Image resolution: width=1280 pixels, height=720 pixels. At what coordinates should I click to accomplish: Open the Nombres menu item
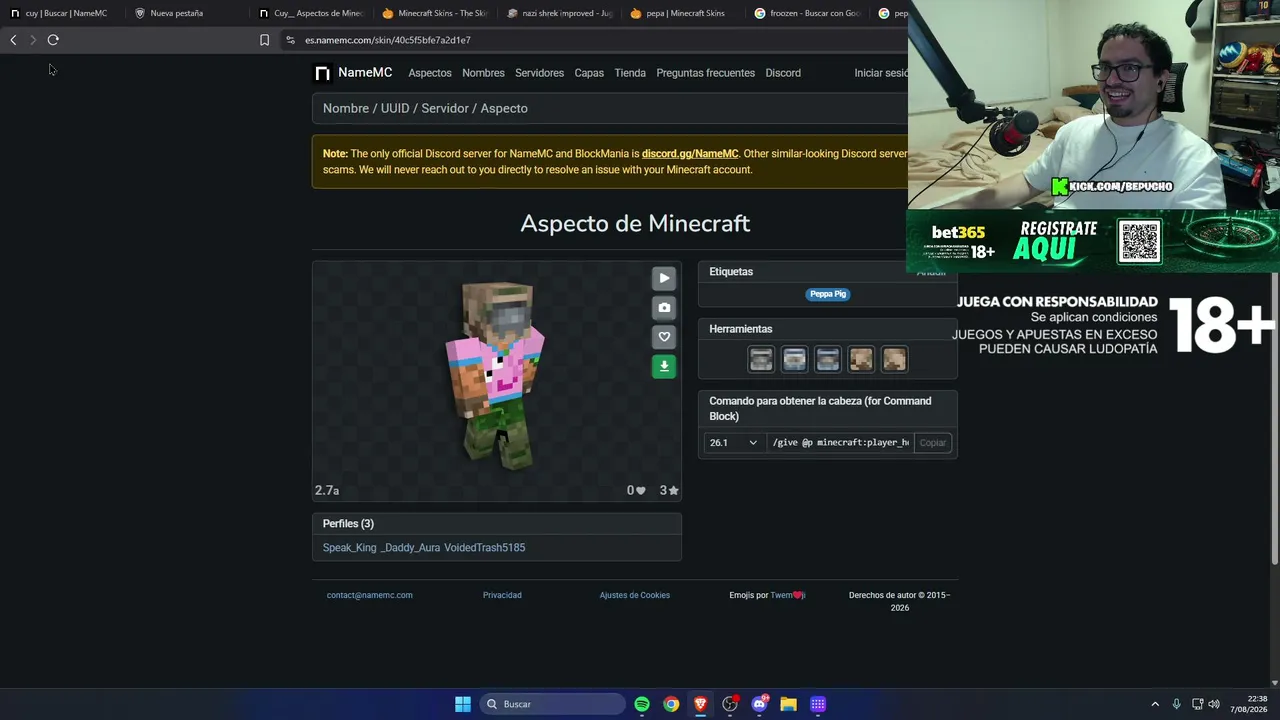(483, 73)
